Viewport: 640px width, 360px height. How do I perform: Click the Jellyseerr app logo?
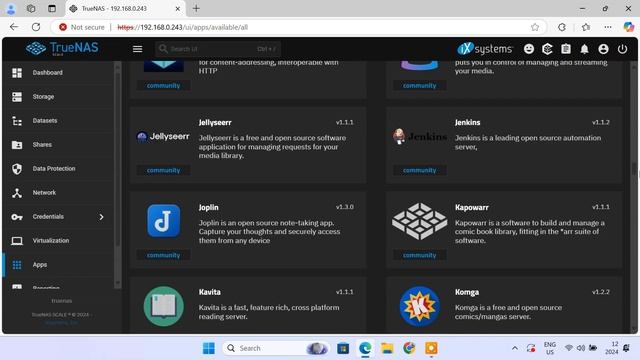pos(163,137)
